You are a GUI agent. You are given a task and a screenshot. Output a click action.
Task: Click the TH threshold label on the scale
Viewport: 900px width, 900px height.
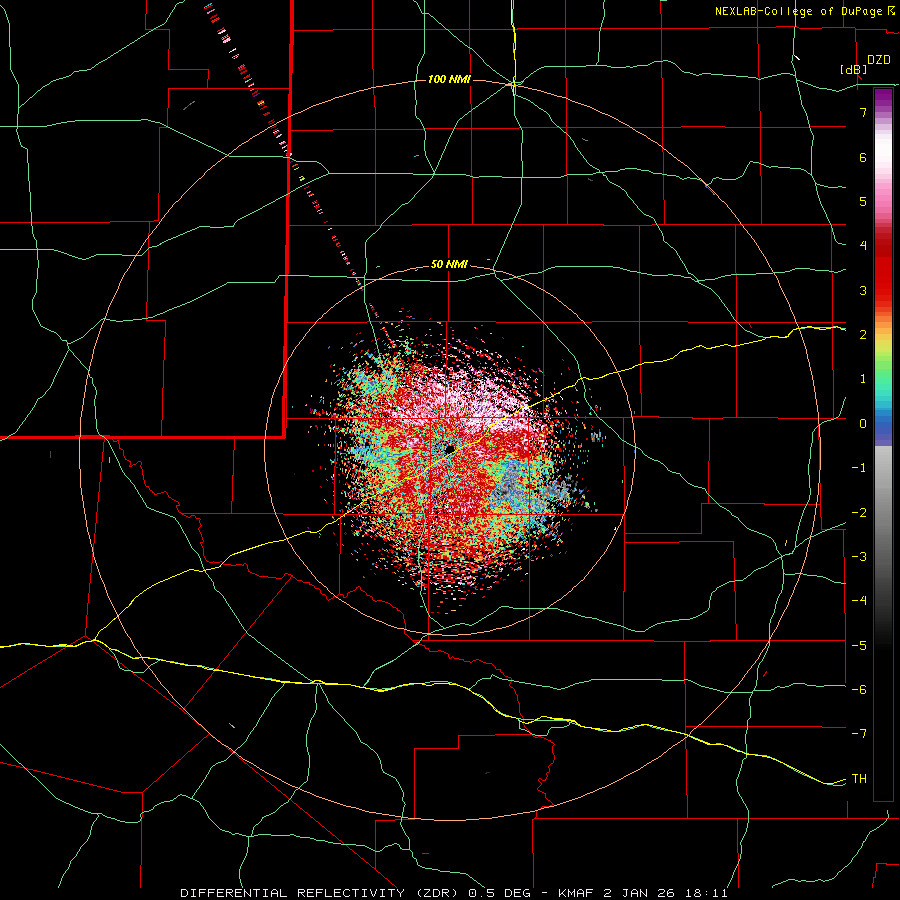pos(859,779)
